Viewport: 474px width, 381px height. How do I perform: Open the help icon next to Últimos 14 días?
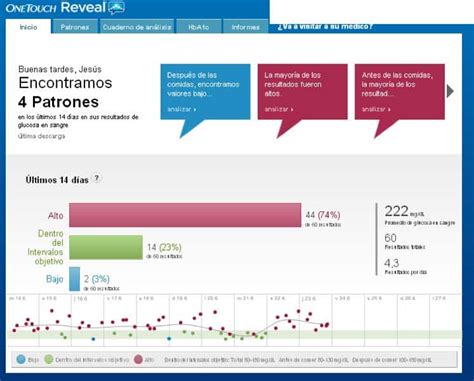pyautogui.click(x=97, y=178)
